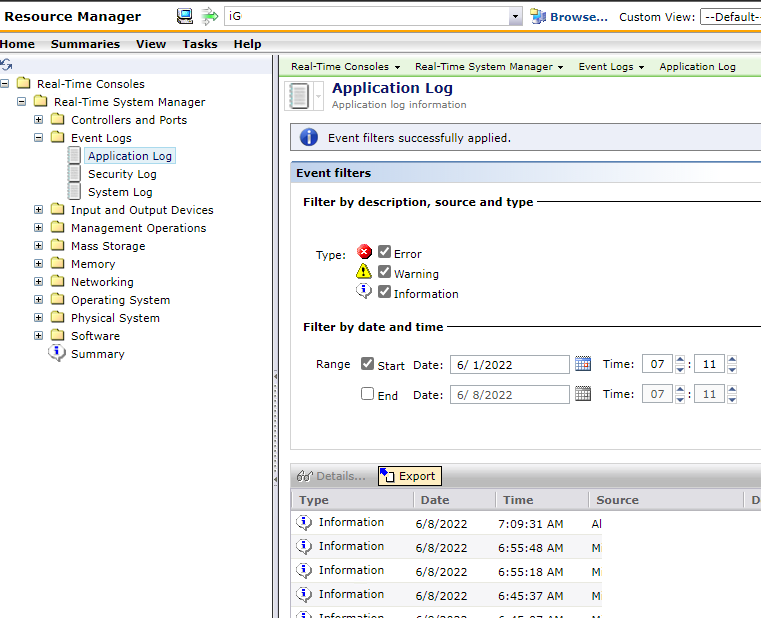
Task: Toggle the Start range checkbox
Action: 367,364
